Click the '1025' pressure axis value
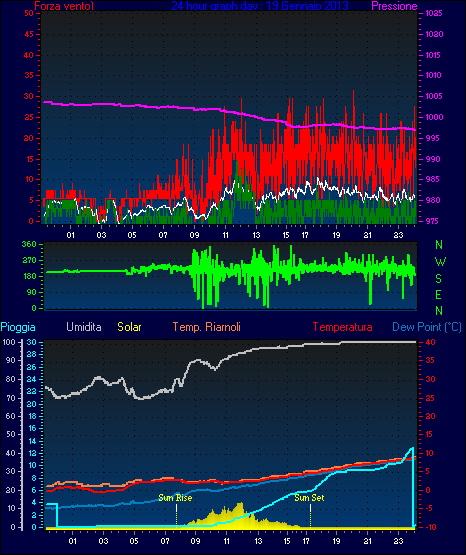The width and height of the screenshot is (466, 555). [435, 13]
